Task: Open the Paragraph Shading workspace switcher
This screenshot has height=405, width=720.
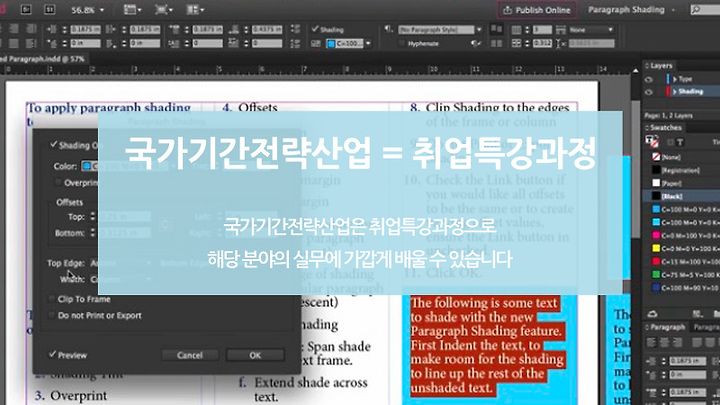Action: click(x=631, y=10)
